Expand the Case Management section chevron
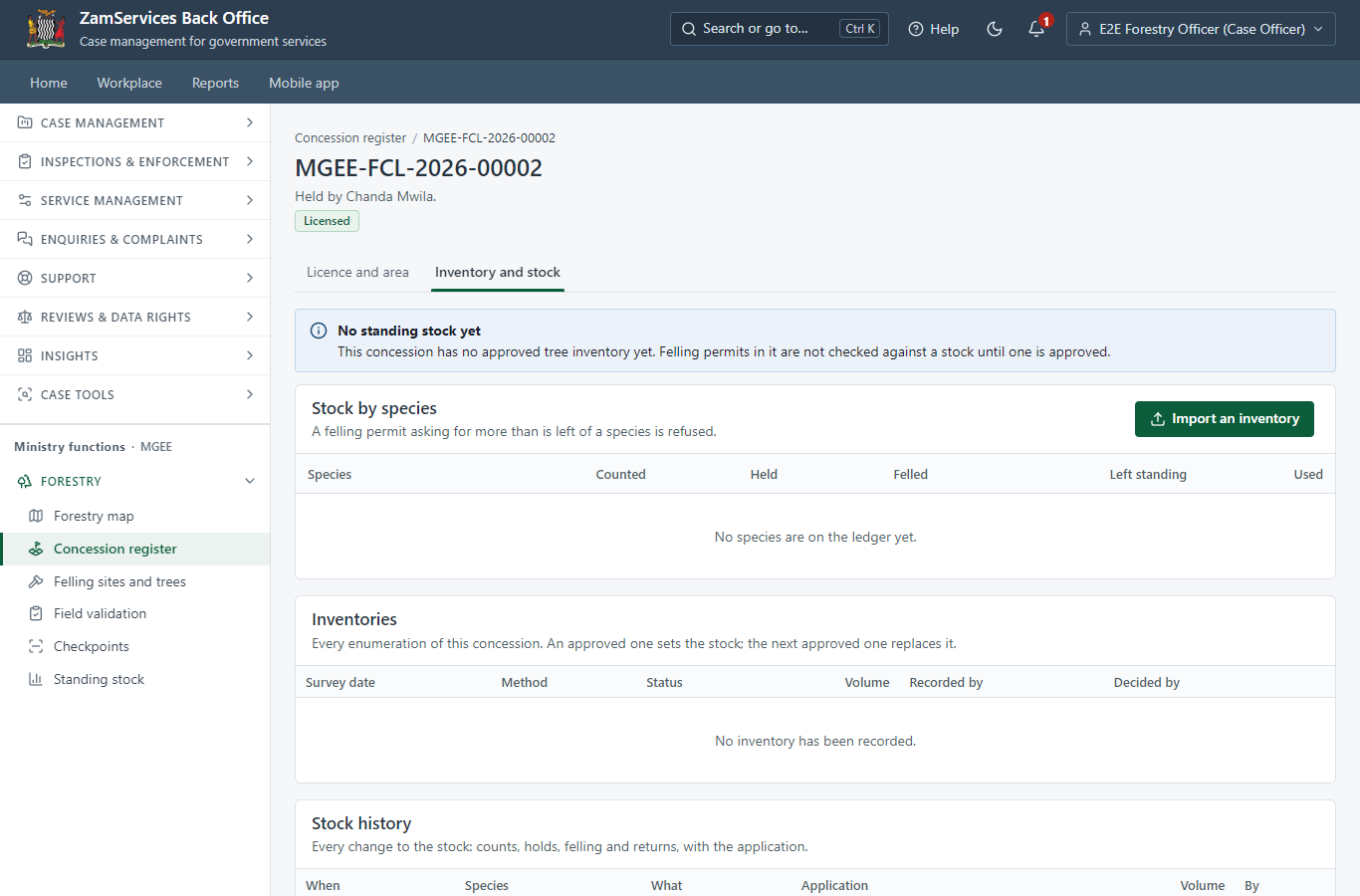 coord(250,122)
